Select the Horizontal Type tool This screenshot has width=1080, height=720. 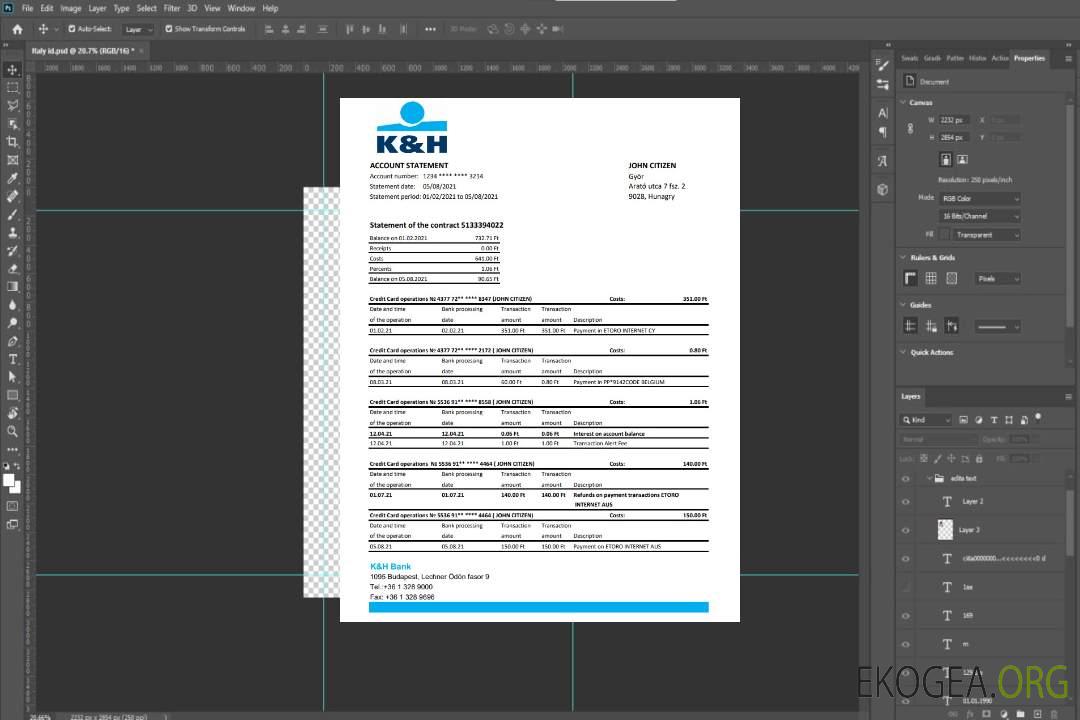coord(12,359)
